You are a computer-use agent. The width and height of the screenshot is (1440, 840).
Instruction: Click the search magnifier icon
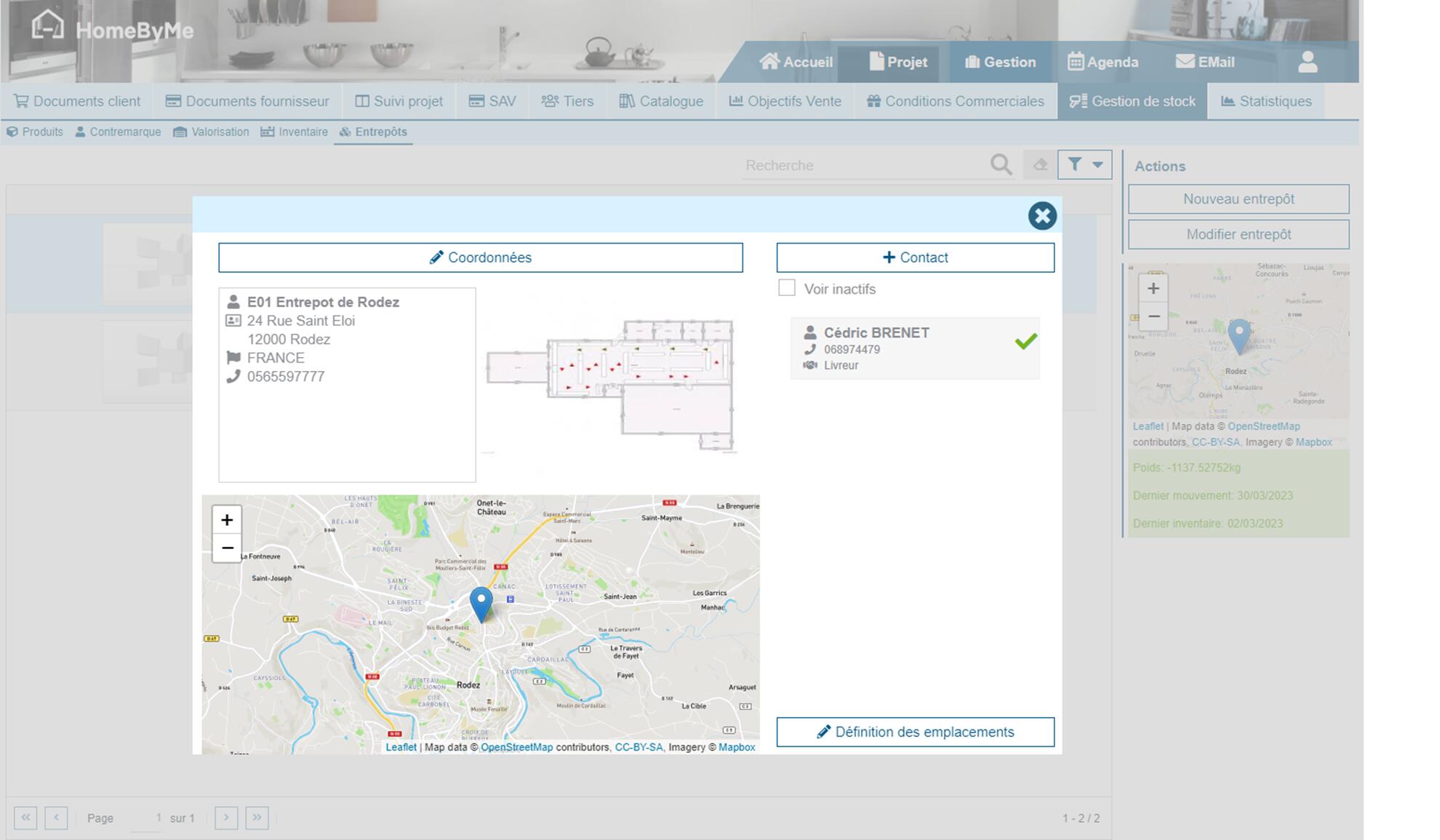[x=1001, y=165]
